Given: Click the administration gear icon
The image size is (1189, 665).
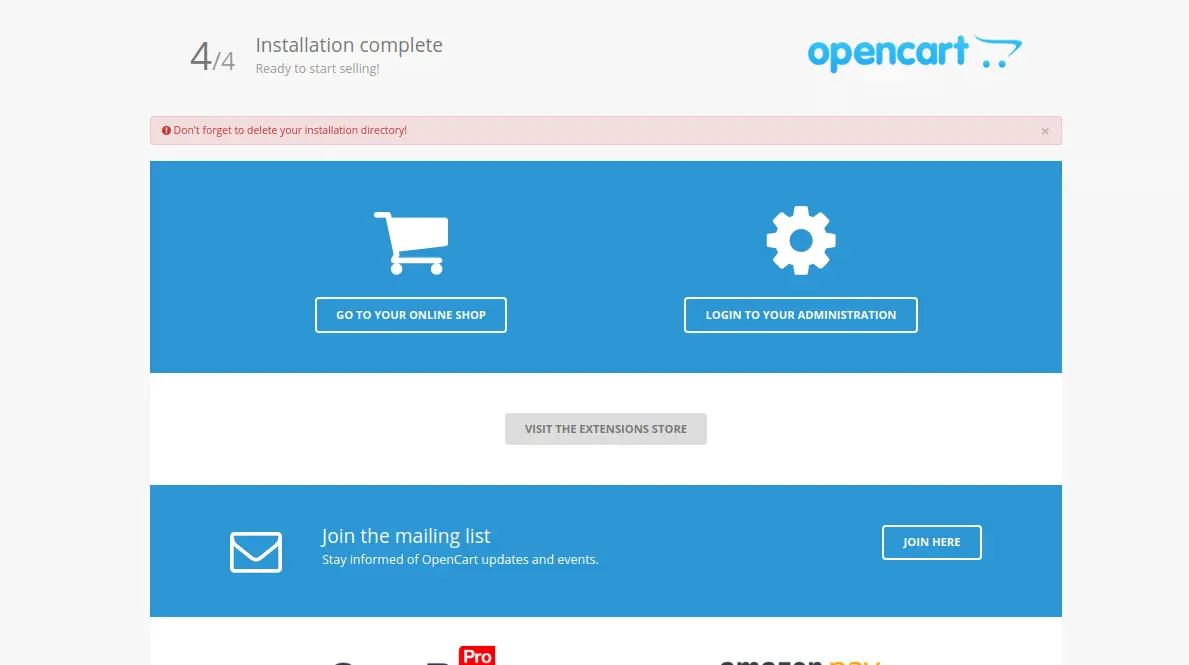Looking at the screenshot, I should [x=801, y=240].
